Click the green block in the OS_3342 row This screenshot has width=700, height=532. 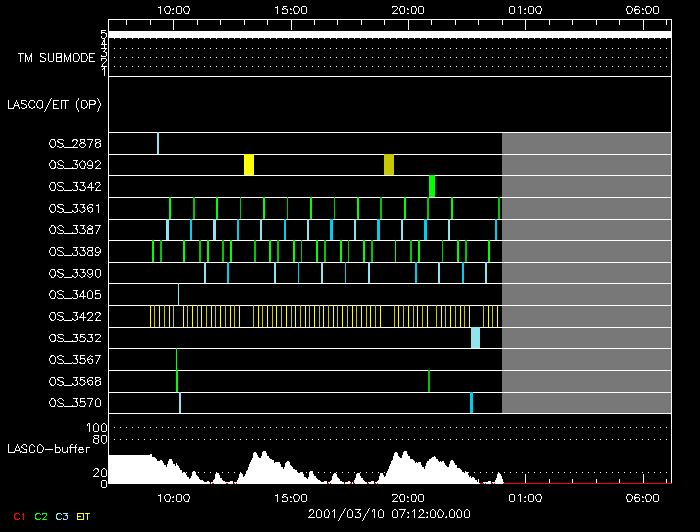tap(432, 186)
